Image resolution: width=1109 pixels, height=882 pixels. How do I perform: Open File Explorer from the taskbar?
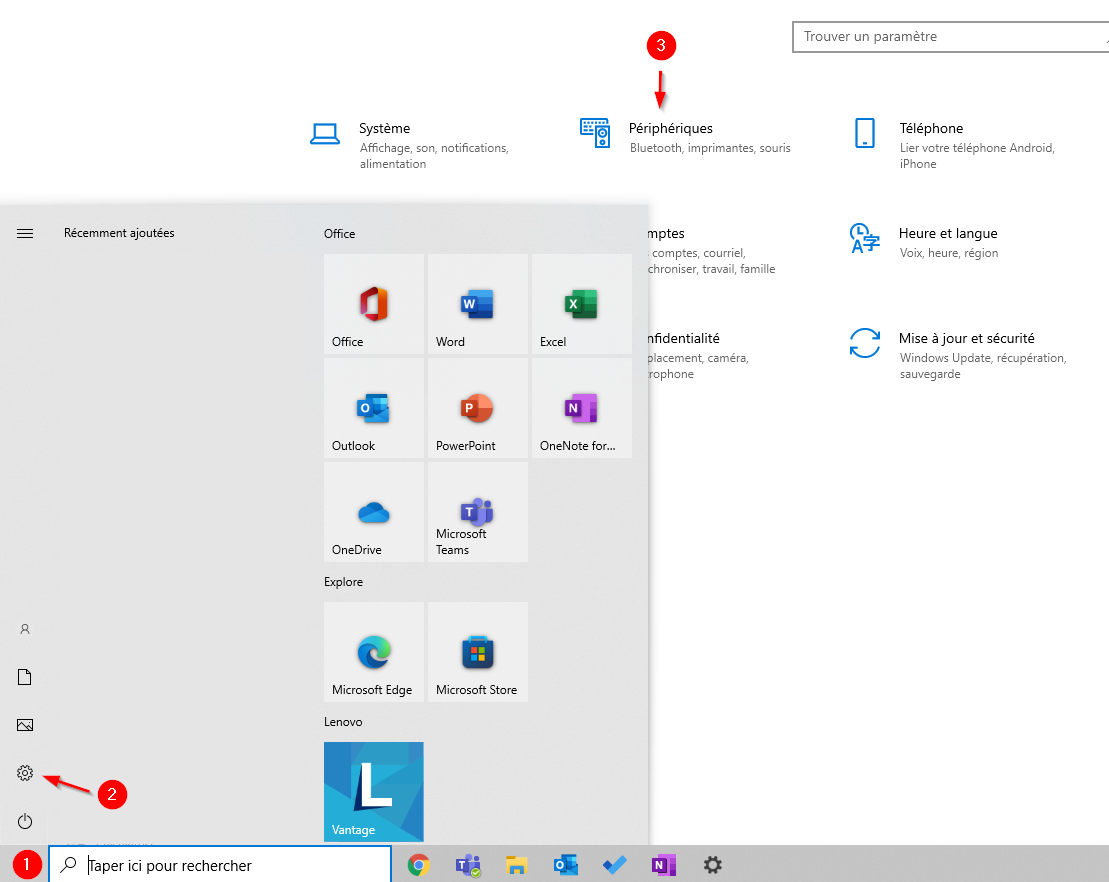(x=517, y=864)
